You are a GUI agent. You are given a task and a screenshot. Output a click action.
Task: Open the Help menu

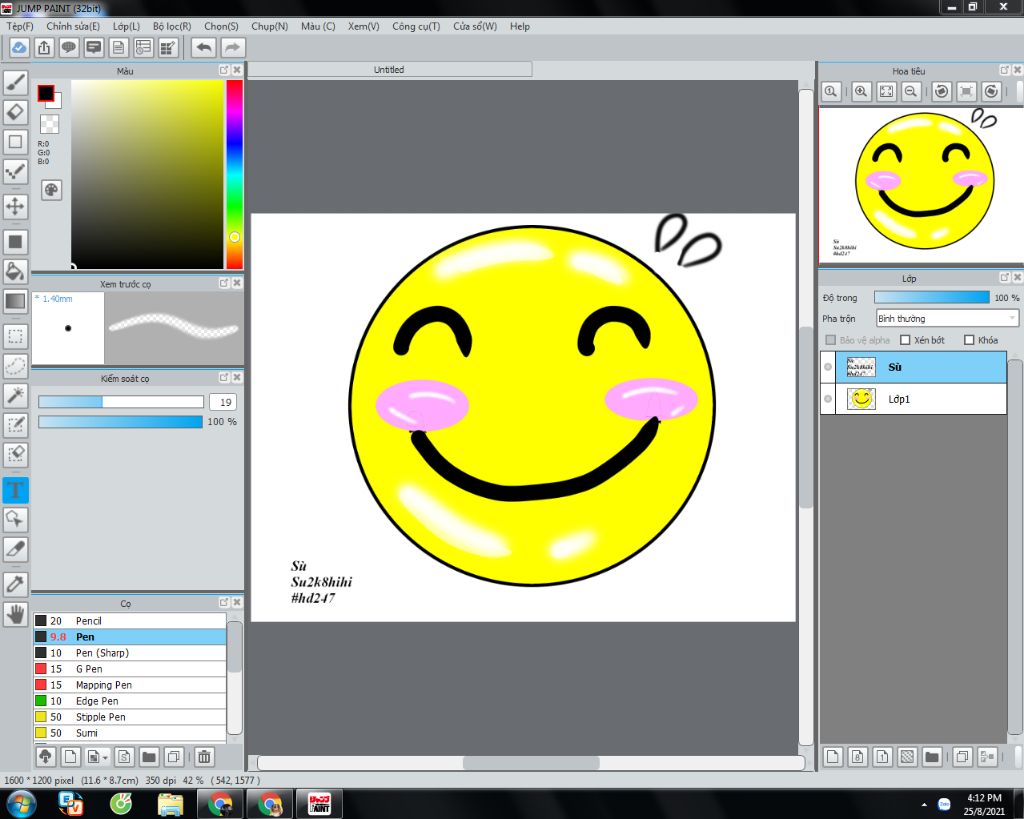(520, 26)
